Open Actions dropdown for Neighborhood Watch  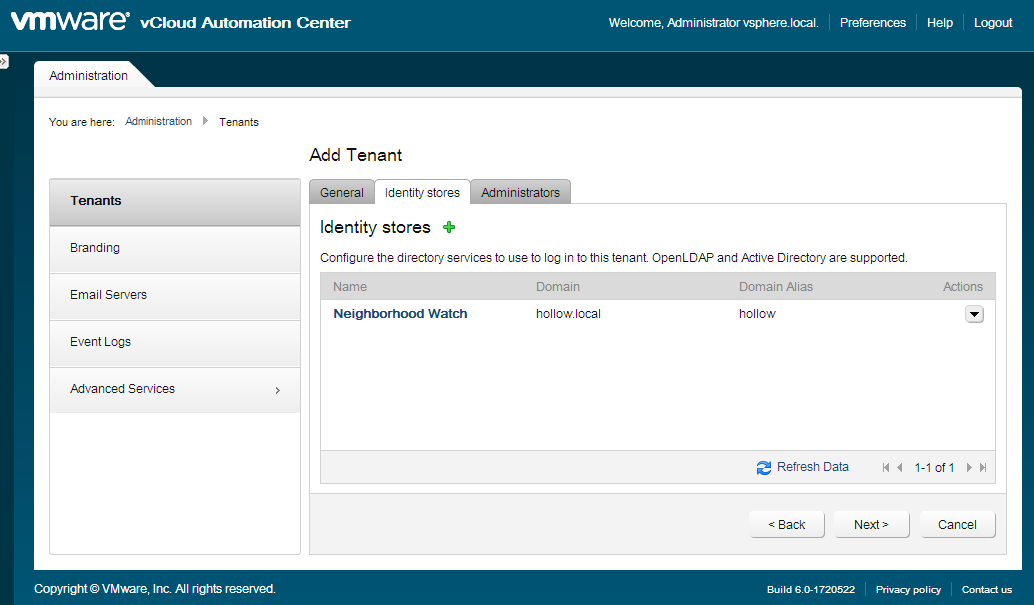(974, 314)
